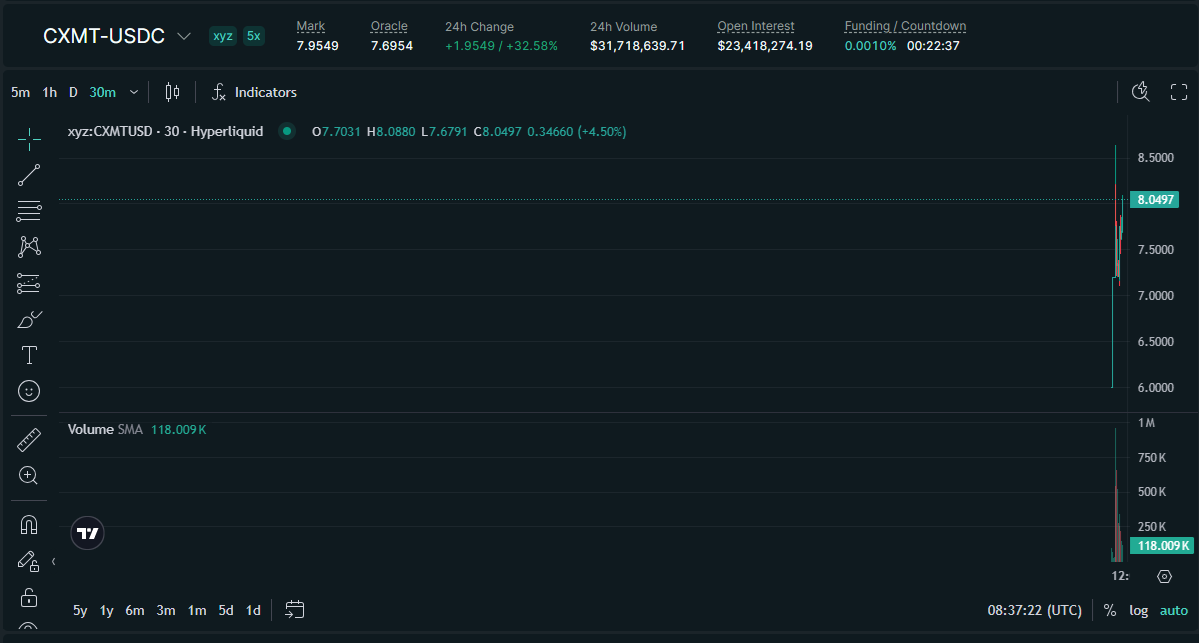Click the TradingView logo
The height and width of the screenshot is (643, 1199).
point(87,534)
